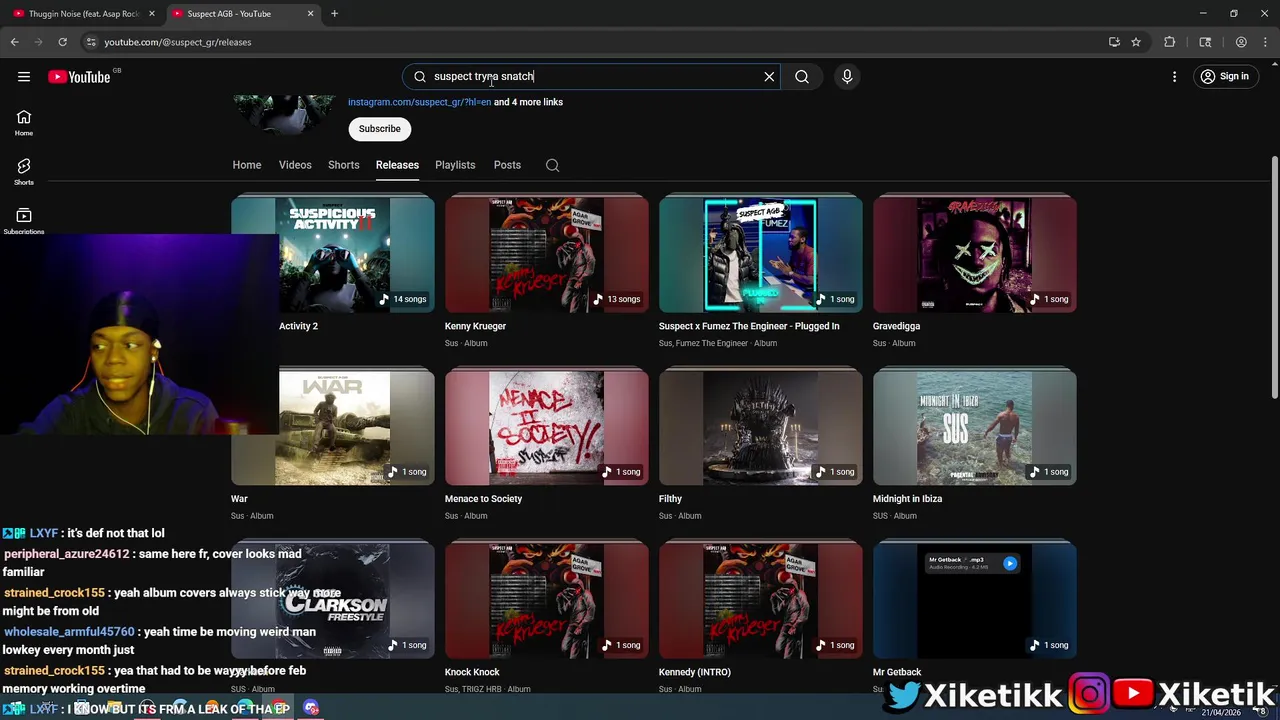Click play icon on Mr Getback thumbnail
Image resolution: width=1280 pixels, height=720 pixels.
(x=1009, y=563)
